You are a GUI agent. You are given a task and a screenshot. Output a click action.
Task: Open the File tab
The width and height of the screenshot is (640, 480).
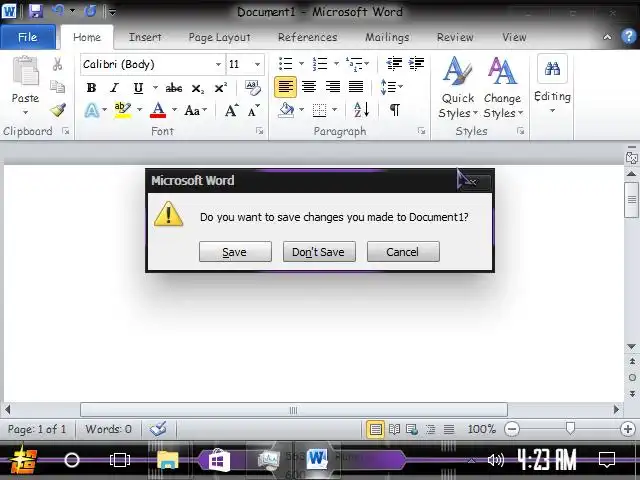pyautogui.click(x=28, y=37)
